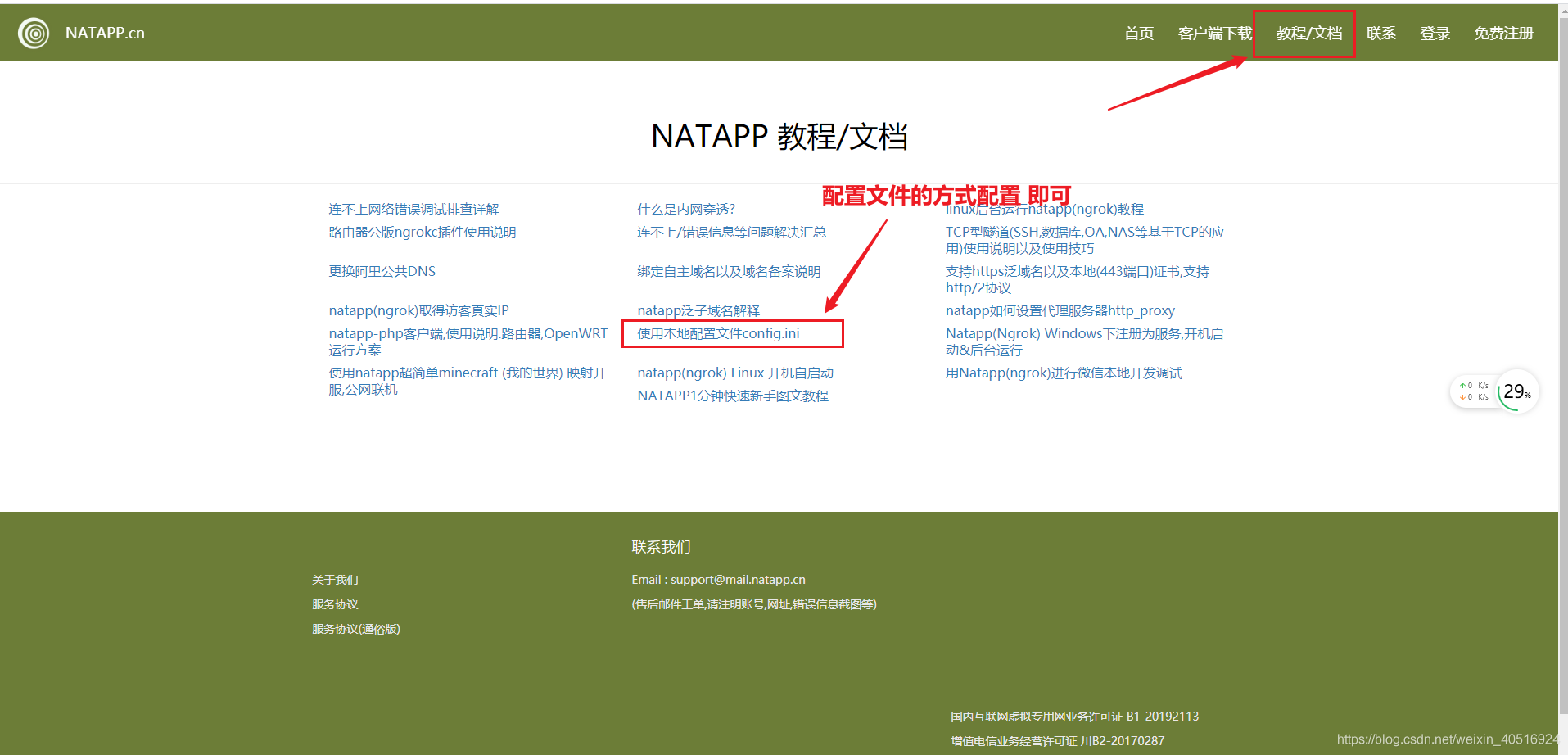Click the 售后邮件工单 note text
1568x755 pixels.
point(754,604)
